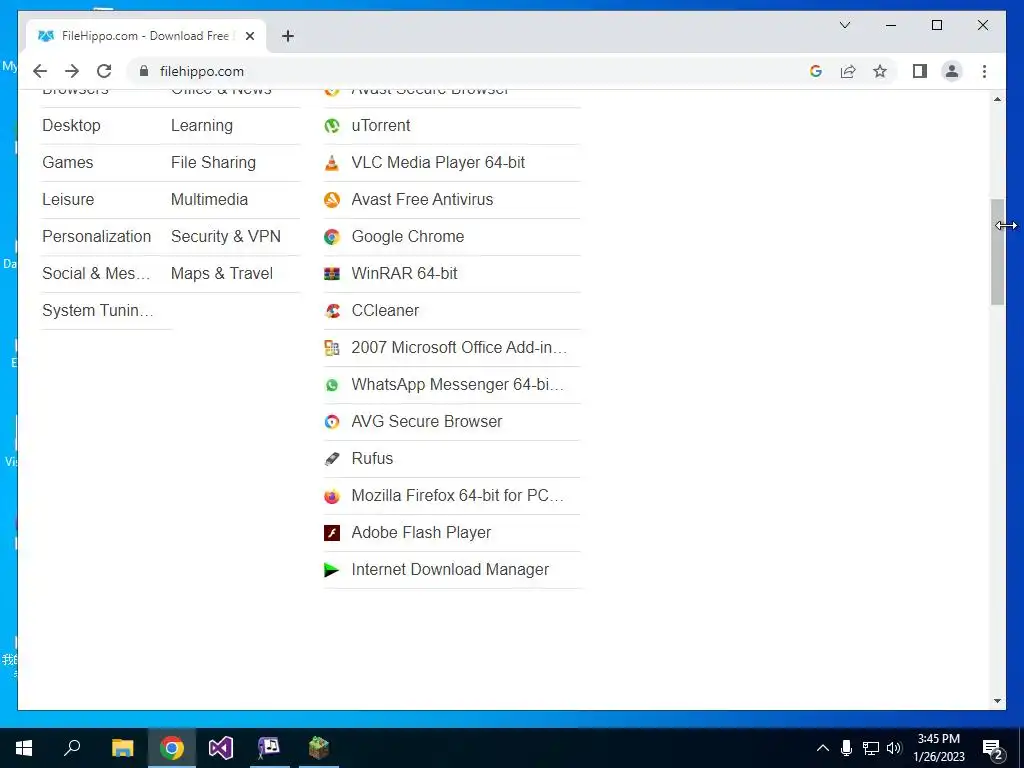Open the uTorrent icon in the list
The width and height of the screenshot is (1024, 768).
332,125
